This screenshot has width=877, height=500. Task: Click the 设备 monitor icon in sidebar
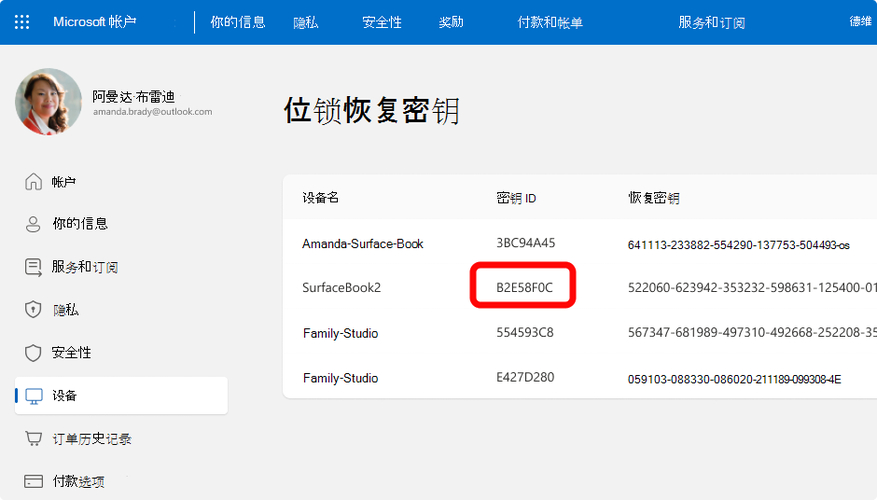pos(33,396)
